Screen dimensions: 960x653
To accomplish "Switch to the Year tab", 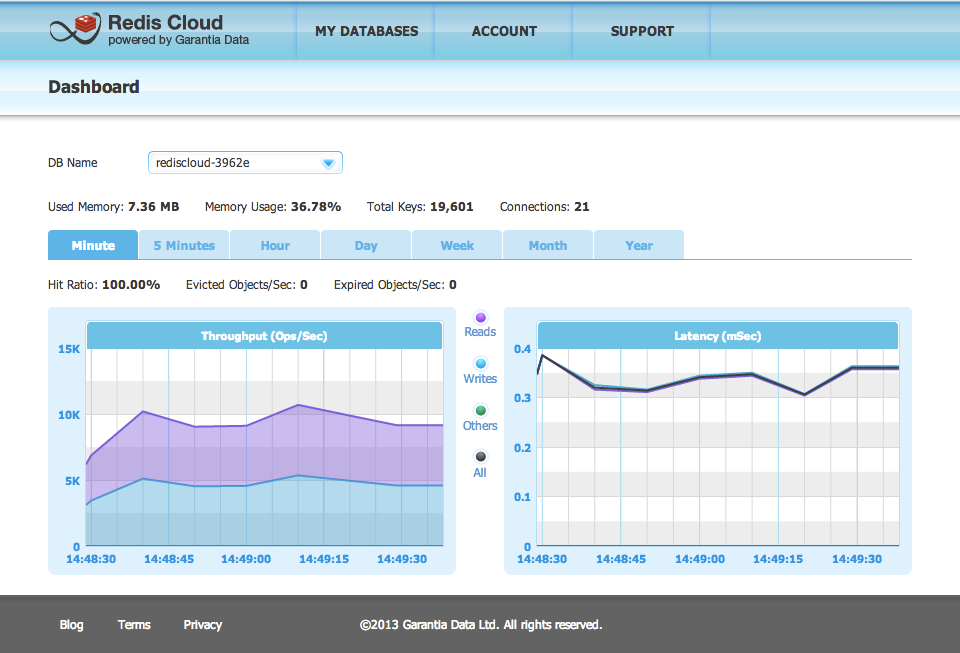I will [639, 245].
